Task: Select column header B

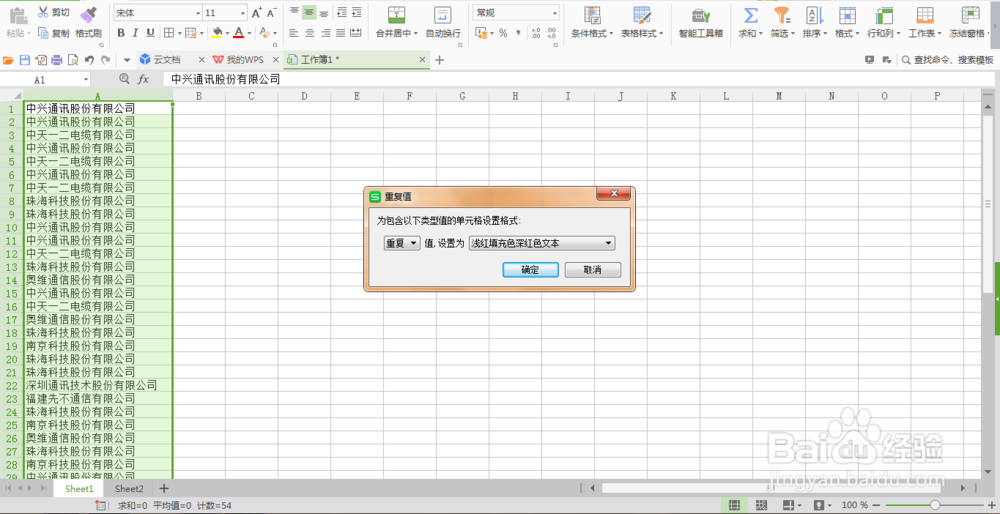Action: [x=199, y=96]
